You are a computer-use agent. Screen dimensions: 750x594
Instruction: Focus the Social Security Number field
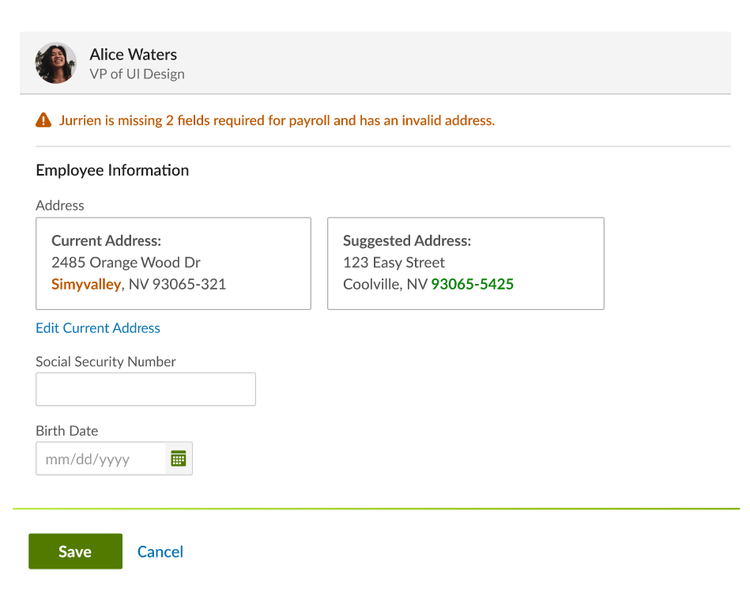click(x=146, y=389)
